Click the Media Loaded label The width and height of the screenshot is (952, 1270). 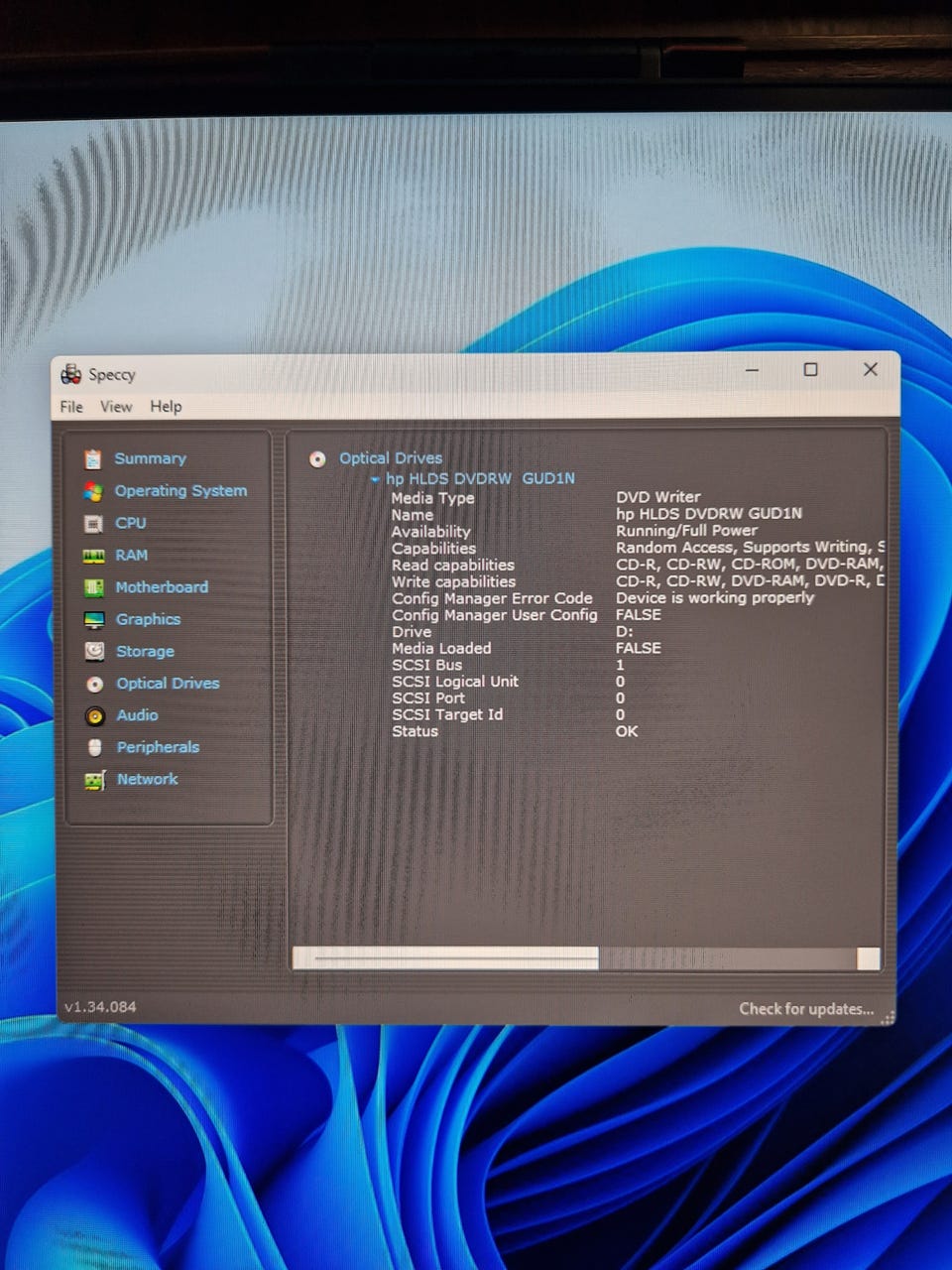tap(440, 648)
